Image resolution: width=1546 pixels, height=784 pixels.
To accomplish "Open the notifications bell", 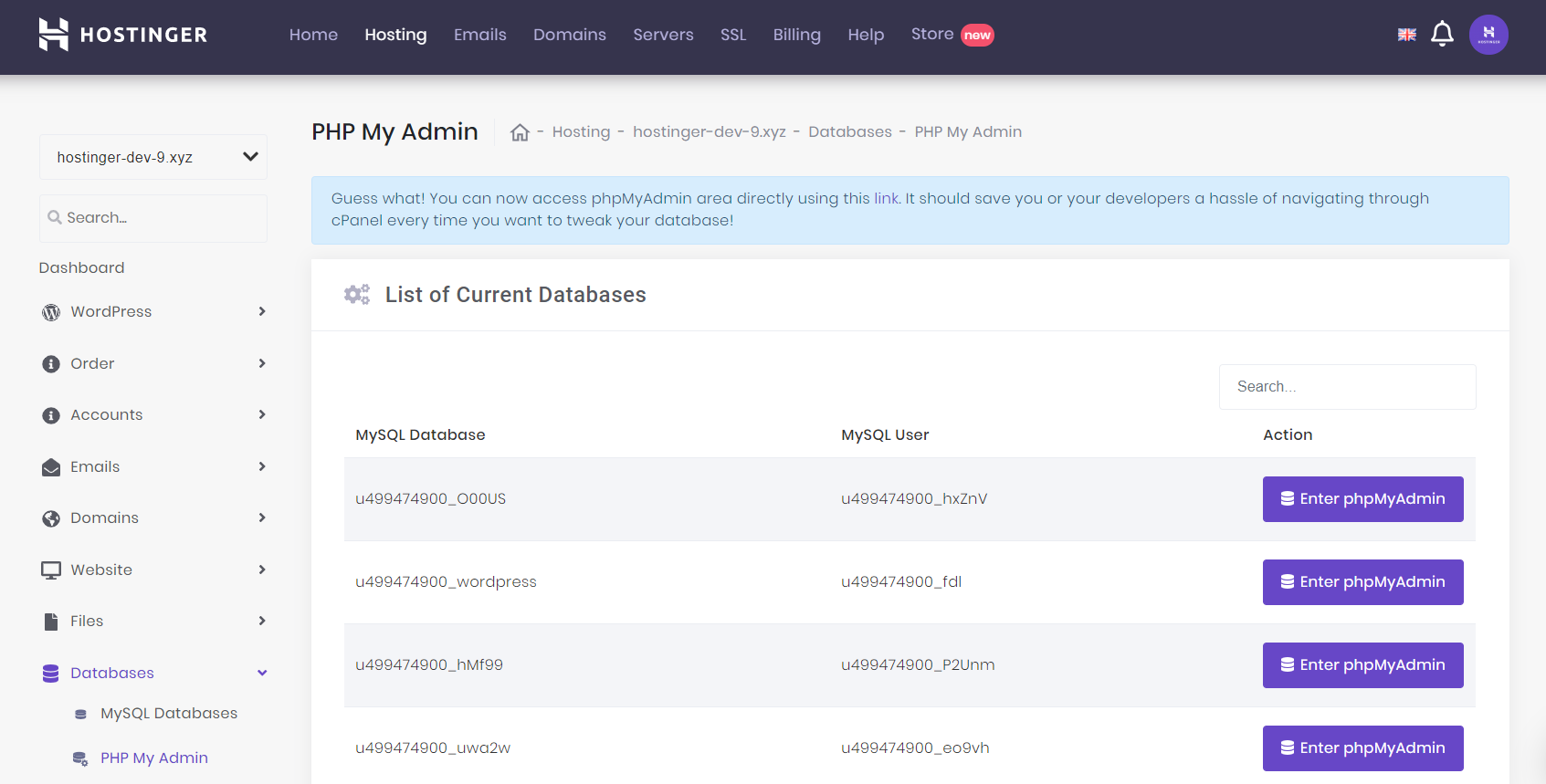I will 1442,35.
